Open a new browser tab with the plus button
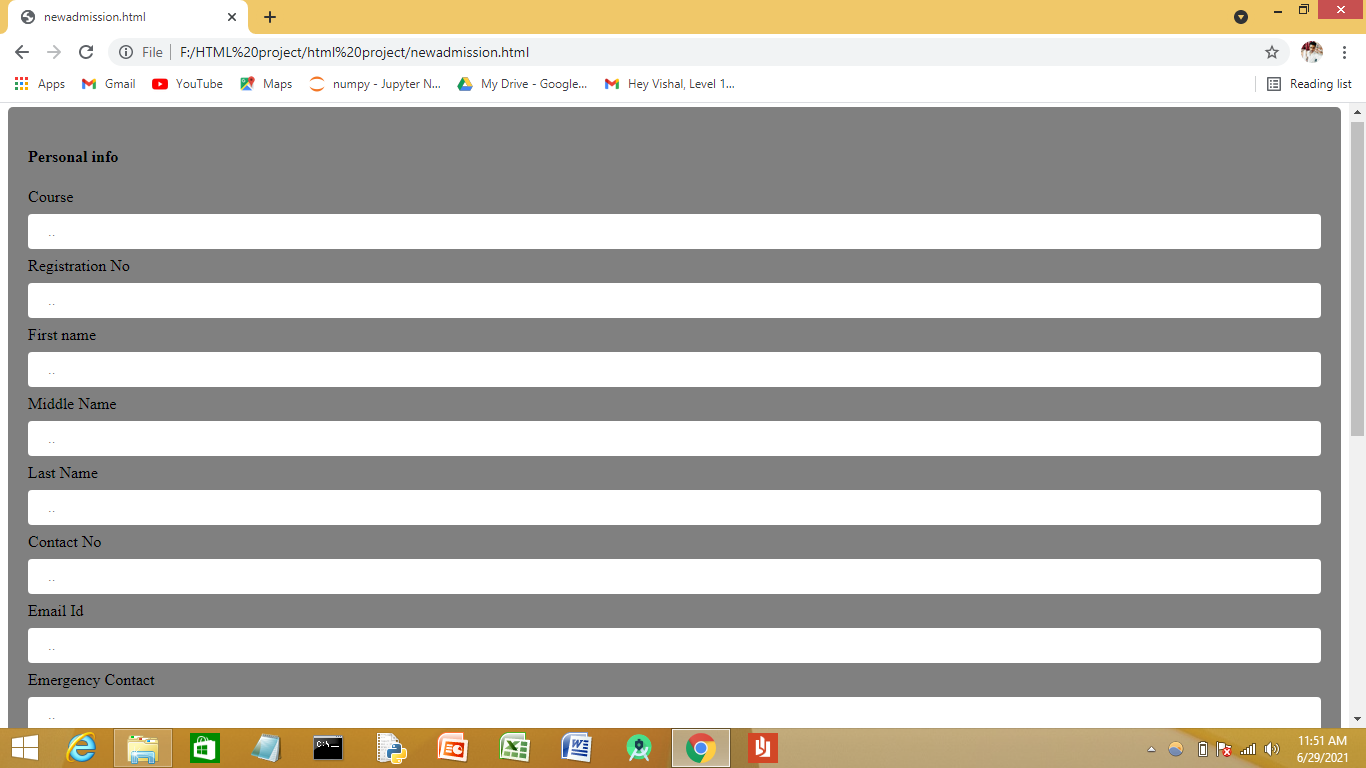1366x768 pixels. (x=270, y=17)
